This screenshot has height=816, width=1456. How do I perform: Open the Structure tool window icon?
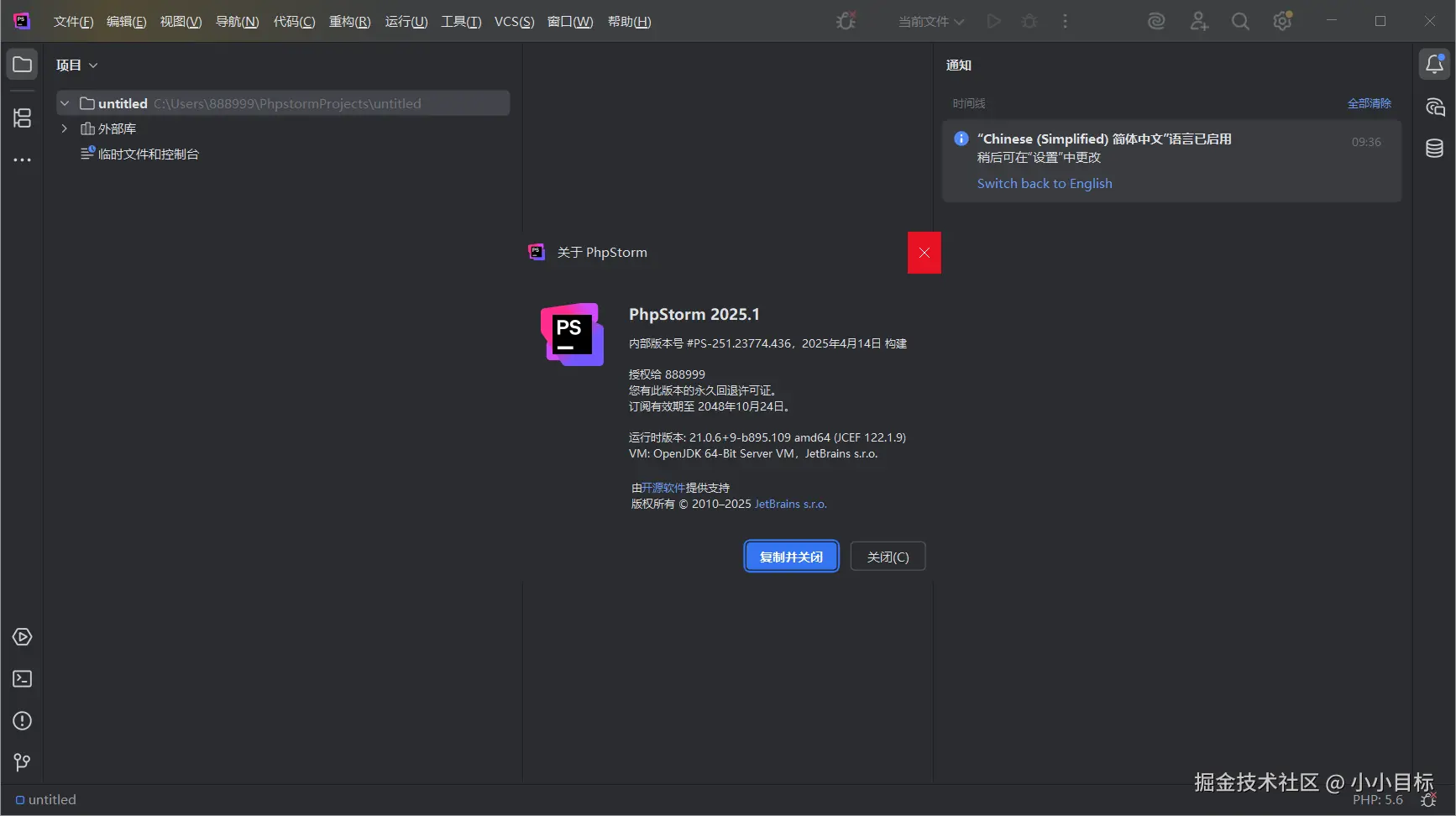[x=23, y=118]
